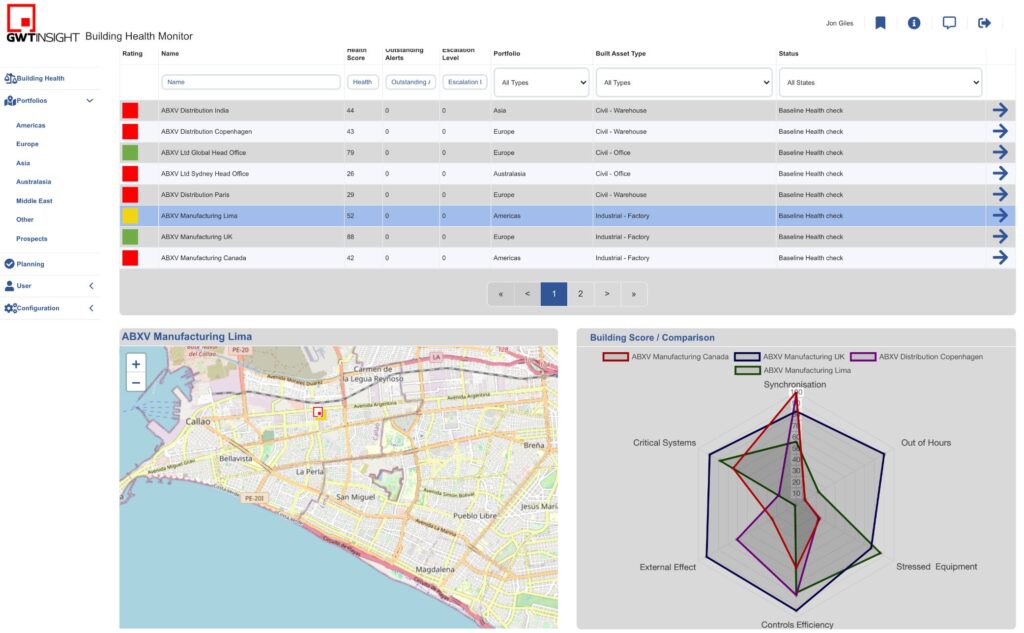Viewport: 1024px width, 633px height.
Task: Click the GWT Insight logo
Action: pos(43,24)
